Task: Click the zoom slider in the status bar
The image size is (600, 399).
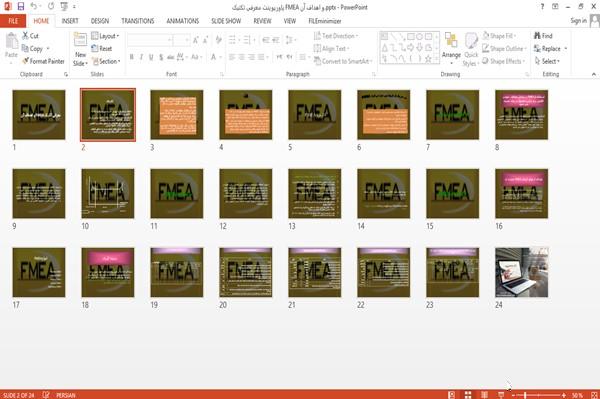Action: [x=539, y=395]
